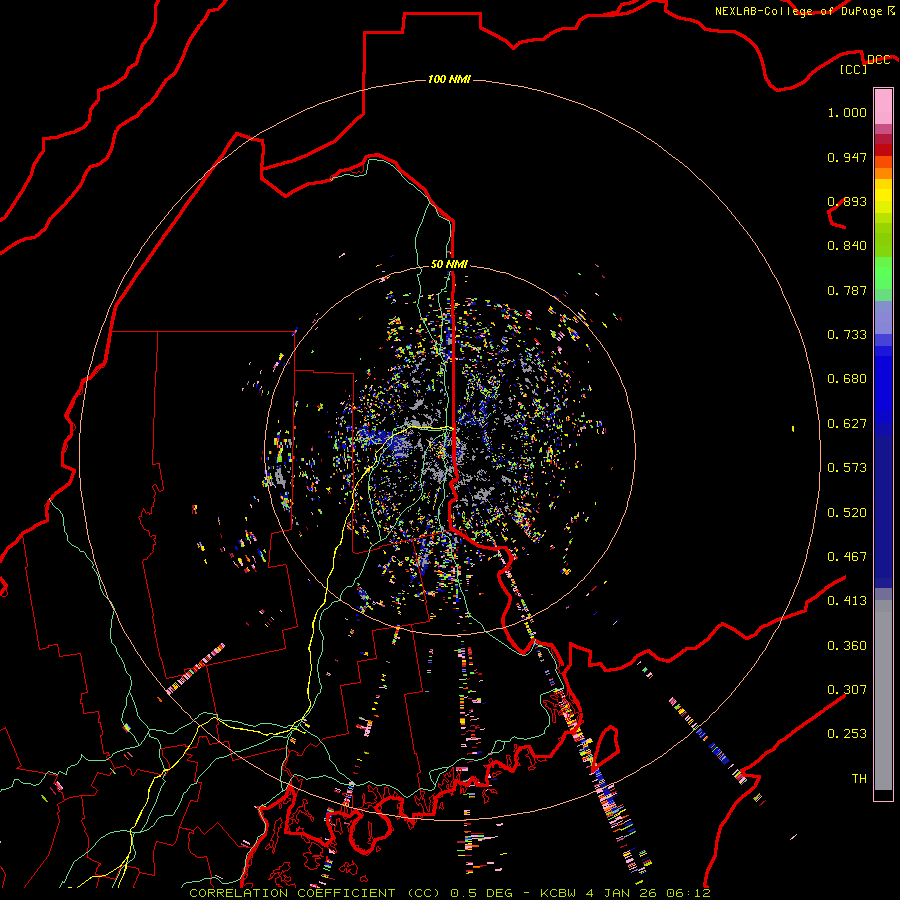Viewport: 900px width, 900px height.
Task: Click the DCC label above the color scale
Action: (878, 60)
